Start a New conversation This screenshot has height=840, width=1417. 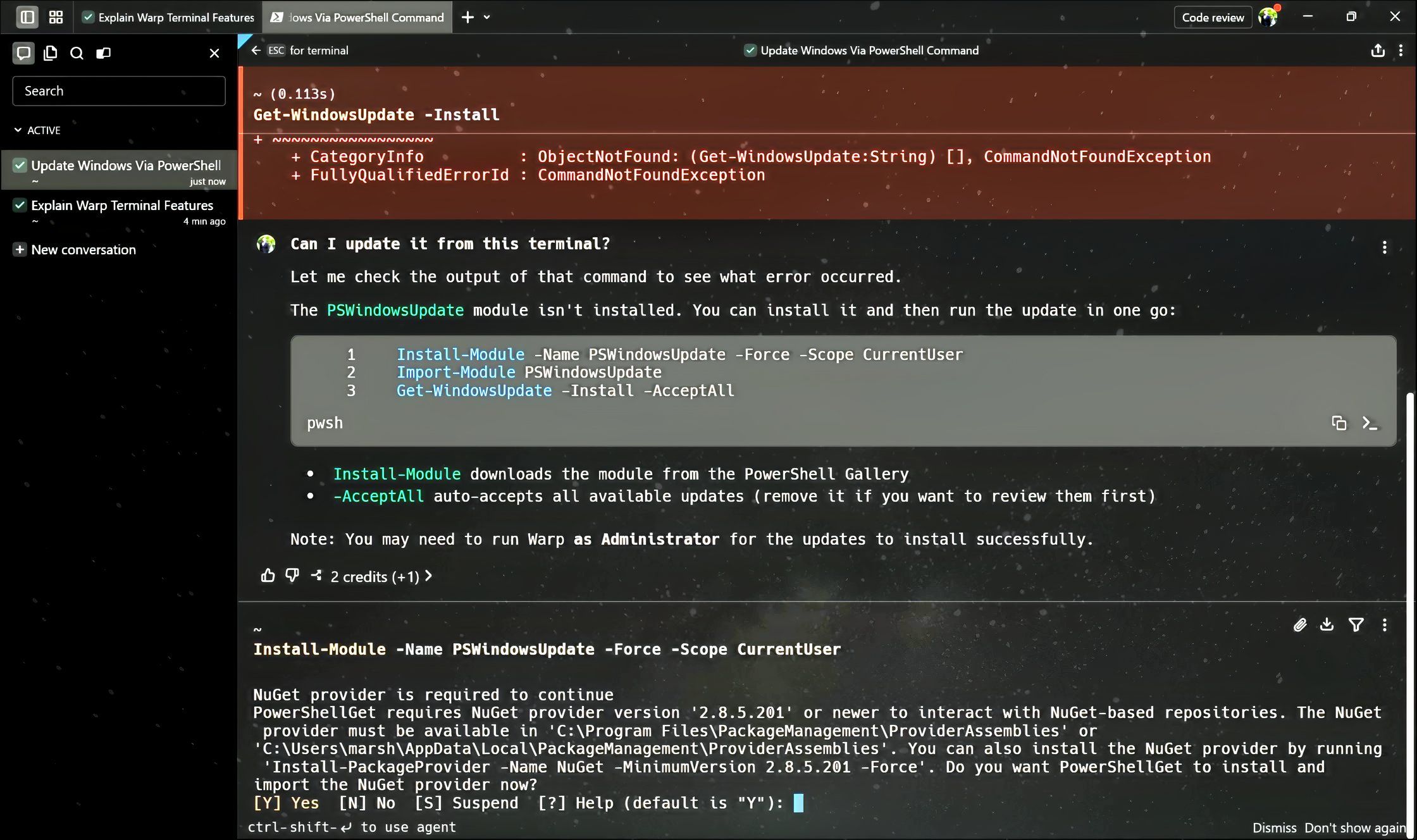pos(75,249)
